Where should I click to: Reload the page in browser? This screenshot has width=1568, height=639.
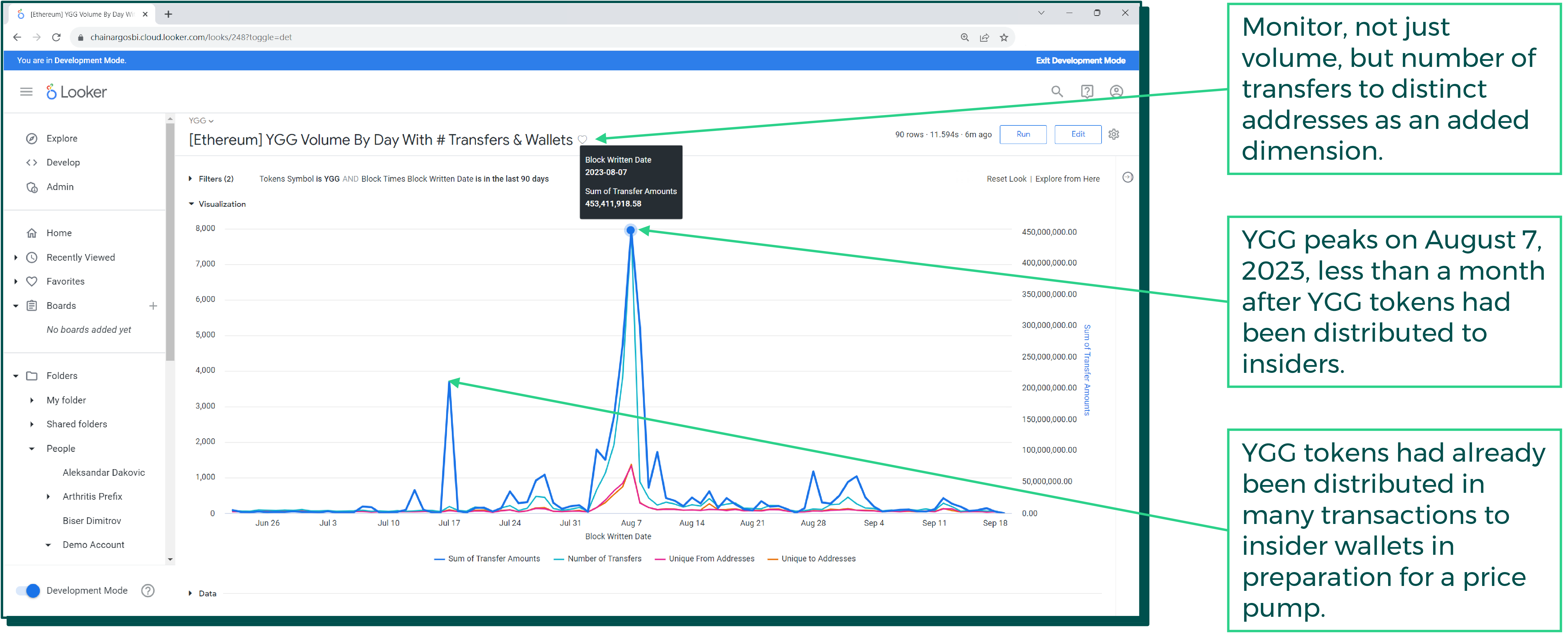coord(56,37)
